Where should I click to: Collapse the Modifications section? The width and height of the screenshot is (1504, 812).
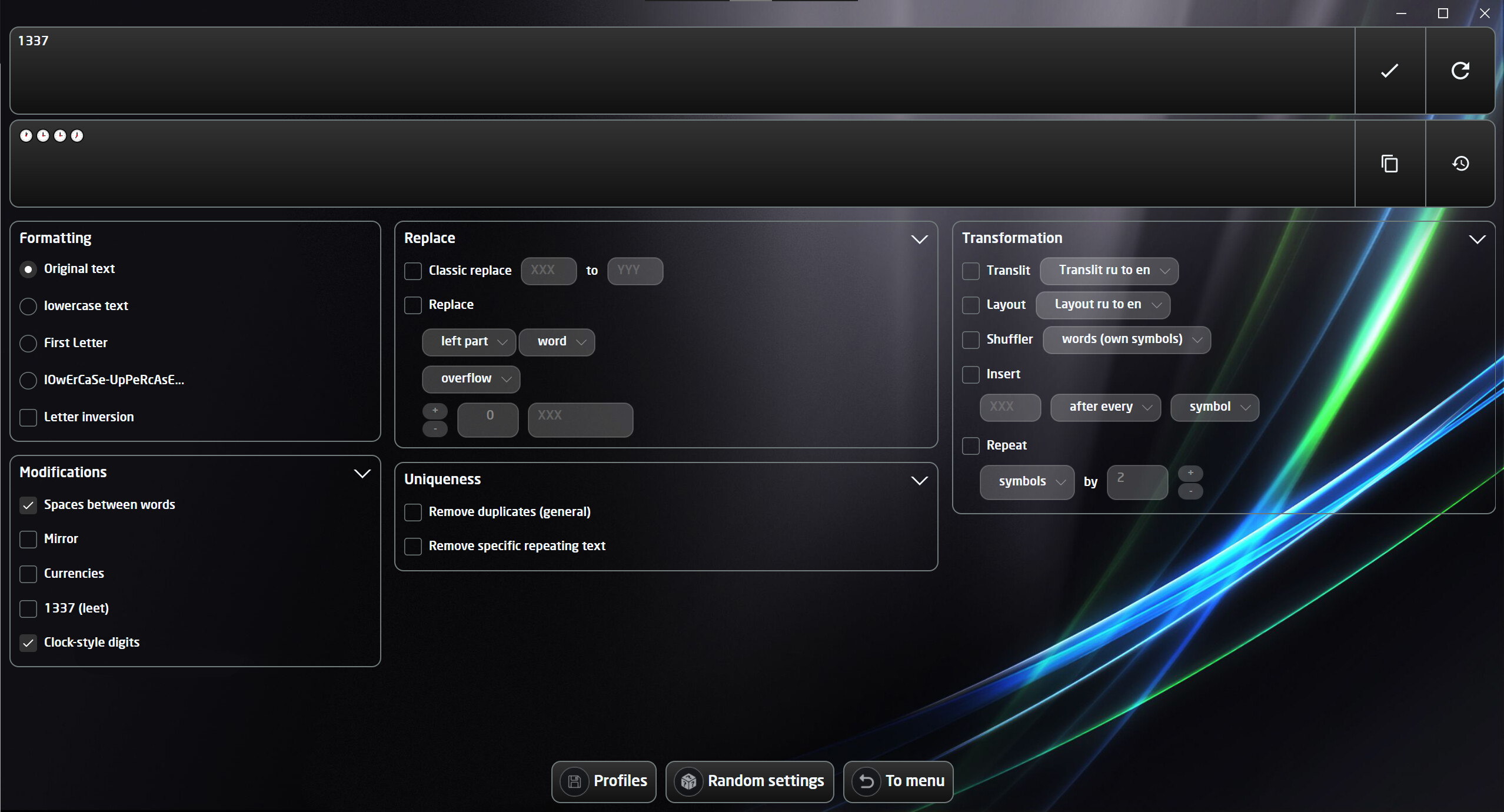362,473
